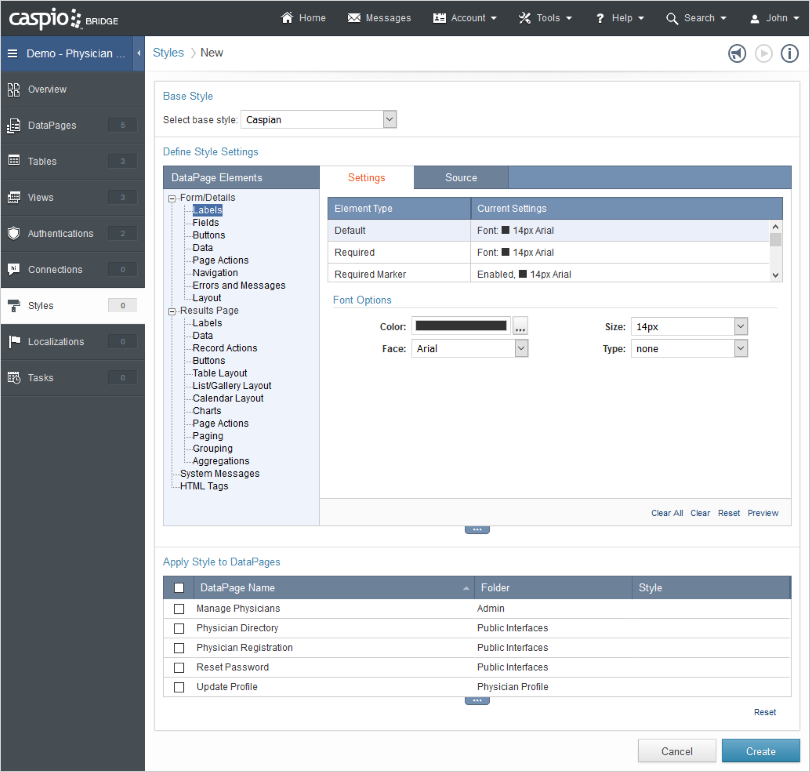Image resolution: width=810 pixels, height=772 pixels.
Task: Open Authentications shield icon
Action: click(x=14, y=233)
